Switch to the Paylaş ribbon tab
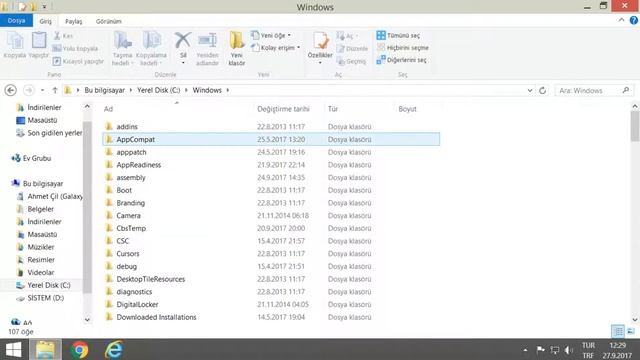640x360 pixels. [x=74, y=21]
